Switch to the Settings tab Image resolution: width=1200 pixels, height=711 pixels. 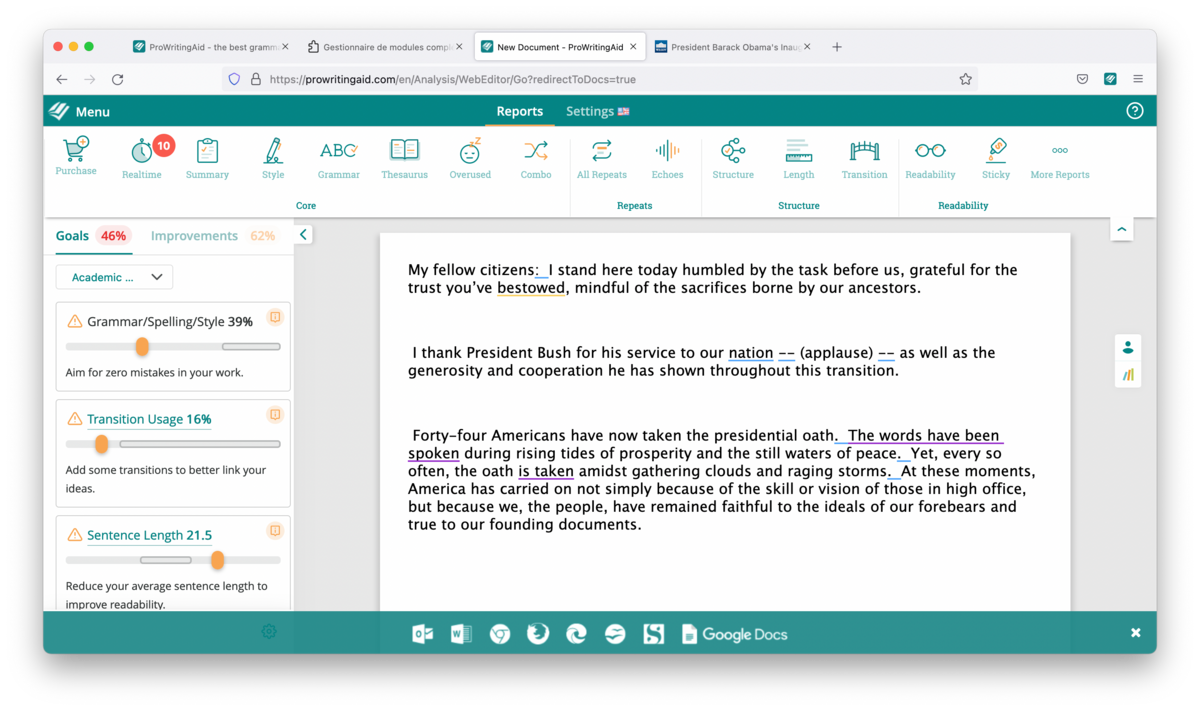(598, 111)
